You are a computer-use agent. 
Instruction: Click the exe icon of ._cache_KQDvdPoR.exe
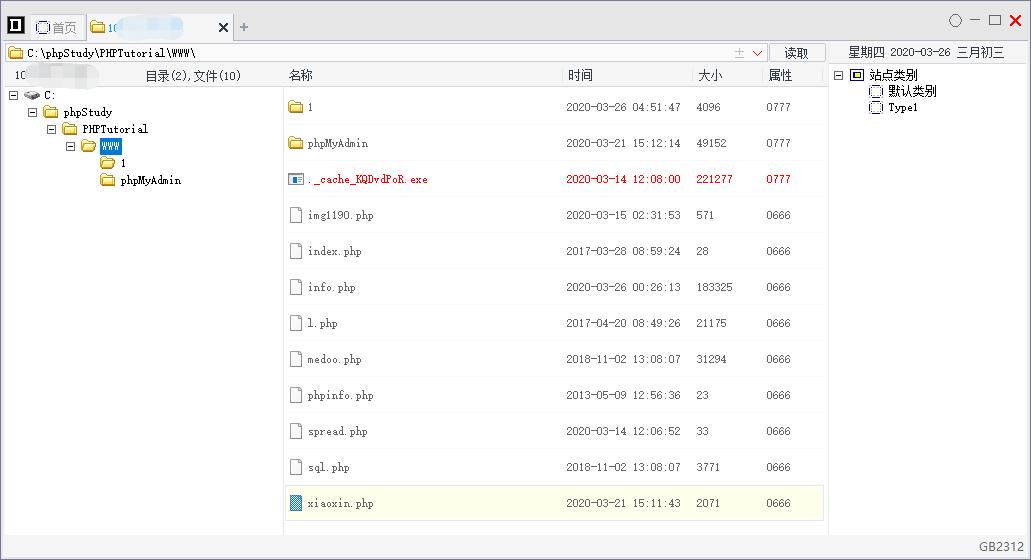point(296,179)
